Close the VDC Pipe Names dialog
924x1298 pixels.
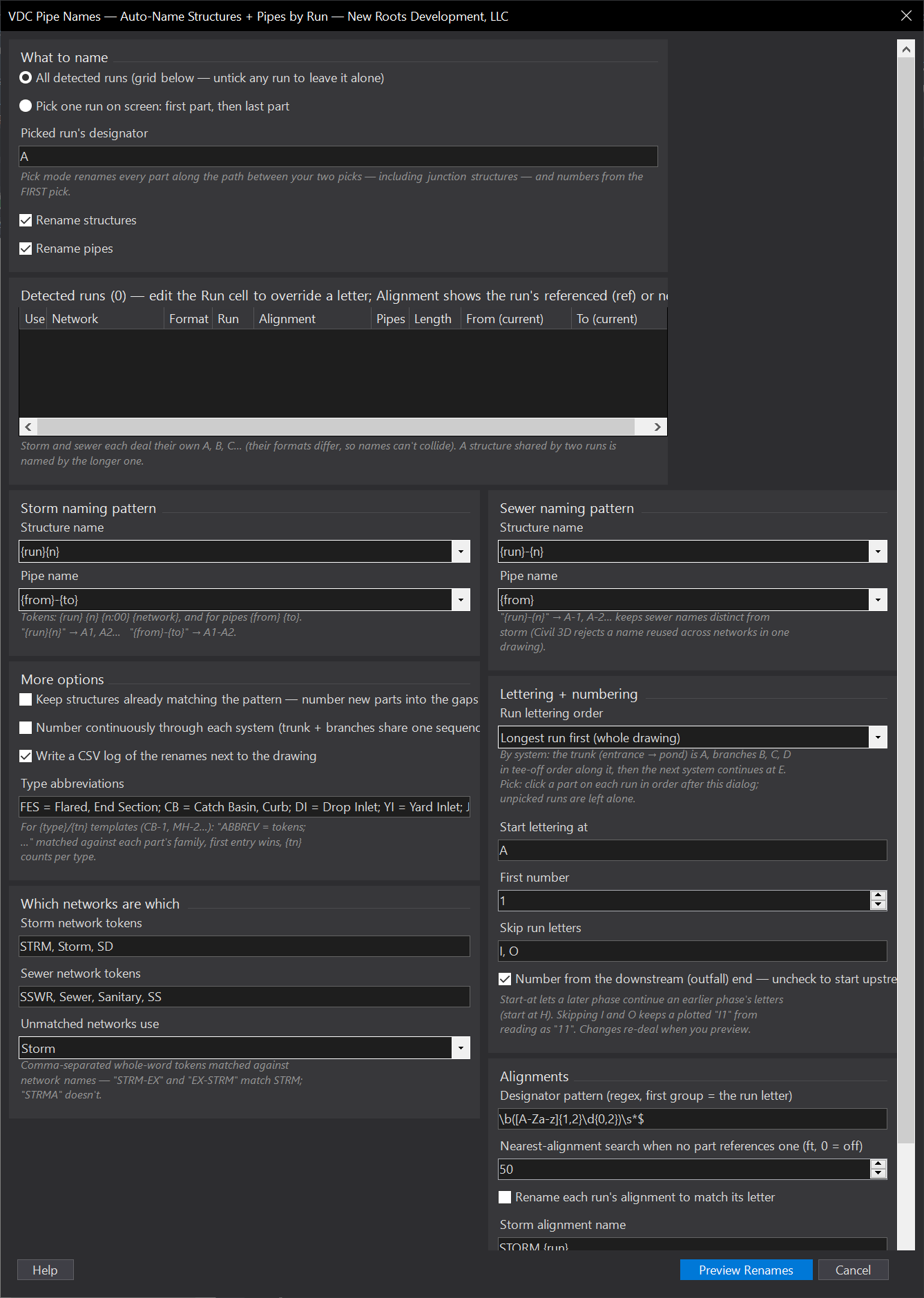[906, 15]
